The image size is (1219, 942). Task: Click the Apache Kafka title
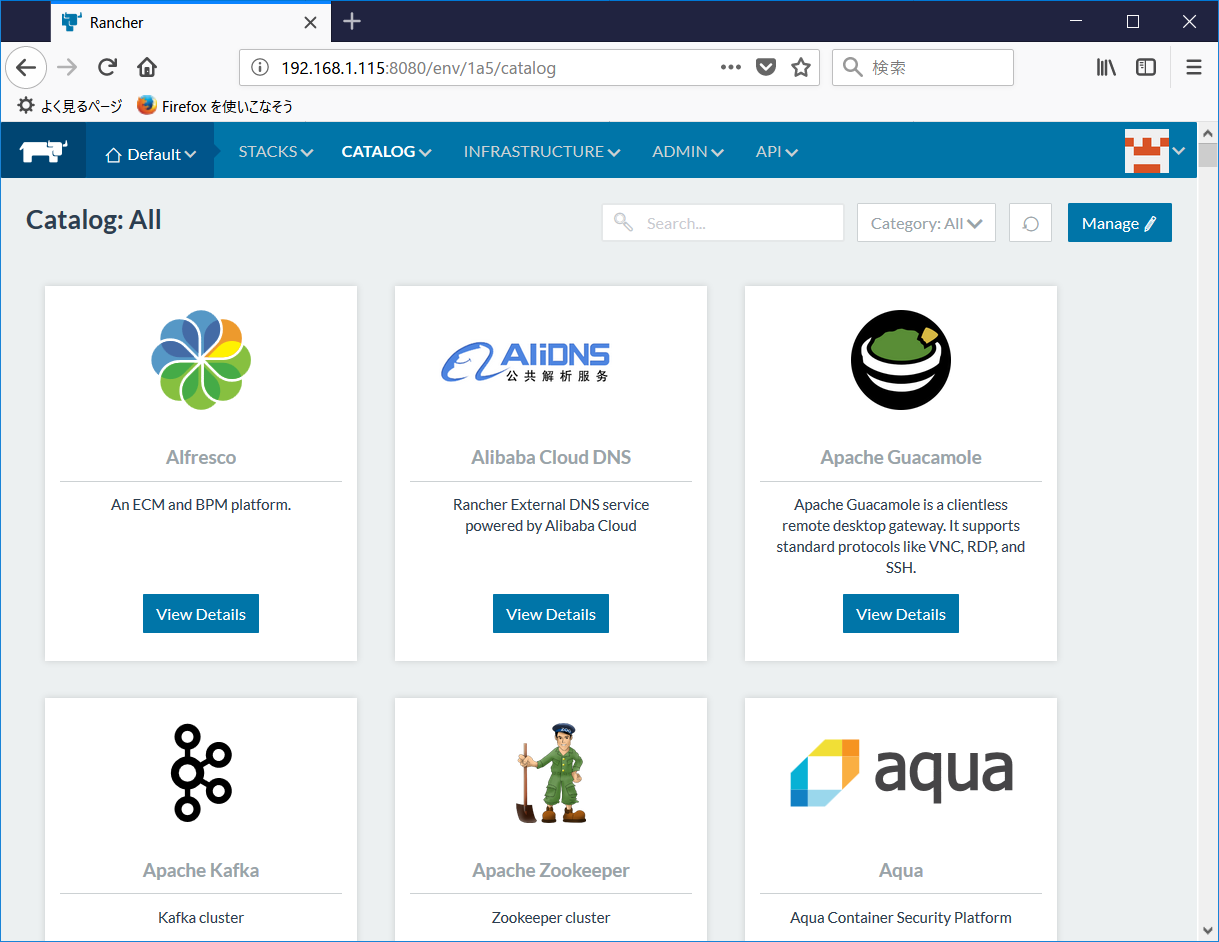(201, 870)
